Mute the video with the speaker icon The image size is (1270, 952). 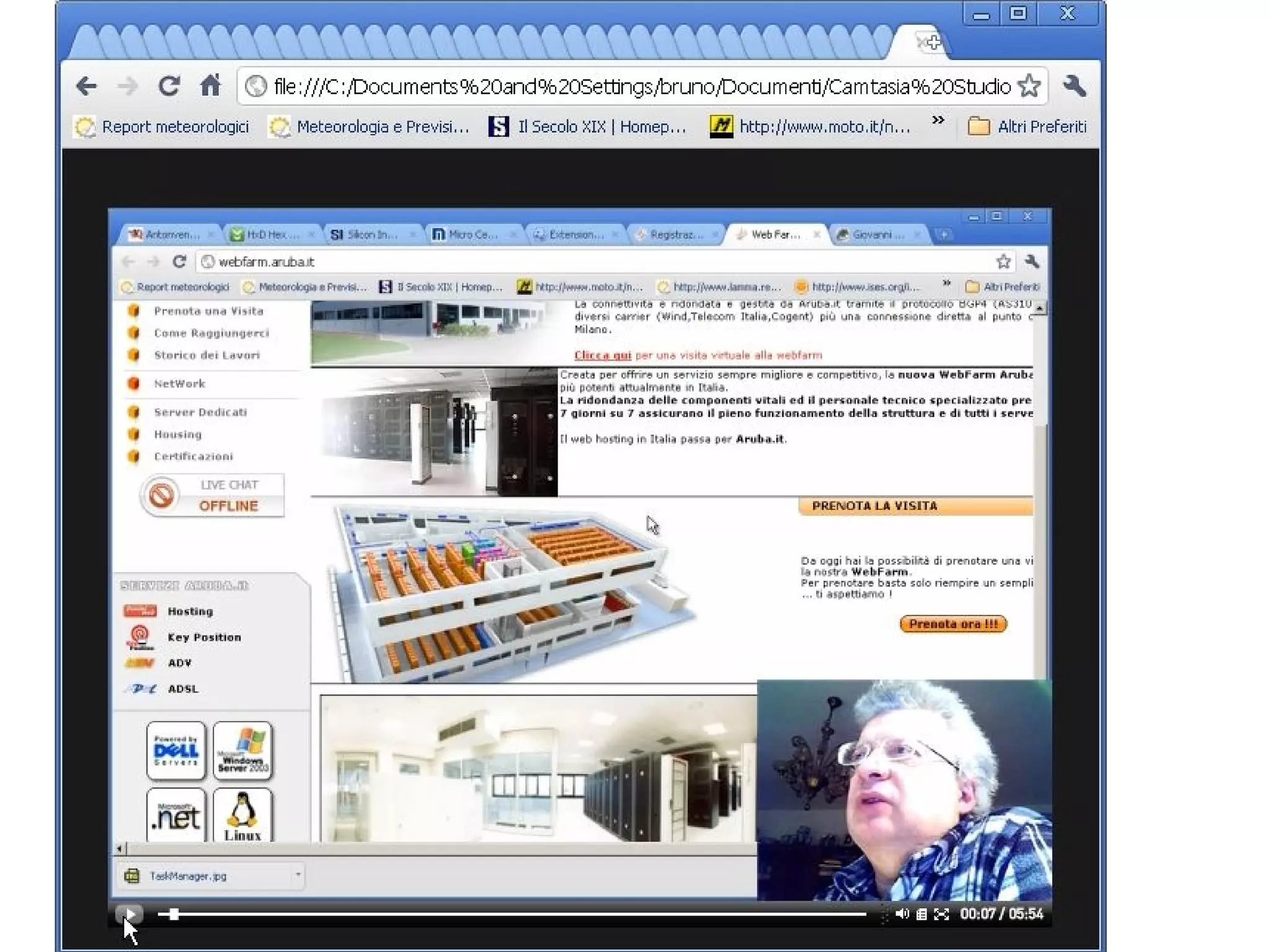point(902,914)
